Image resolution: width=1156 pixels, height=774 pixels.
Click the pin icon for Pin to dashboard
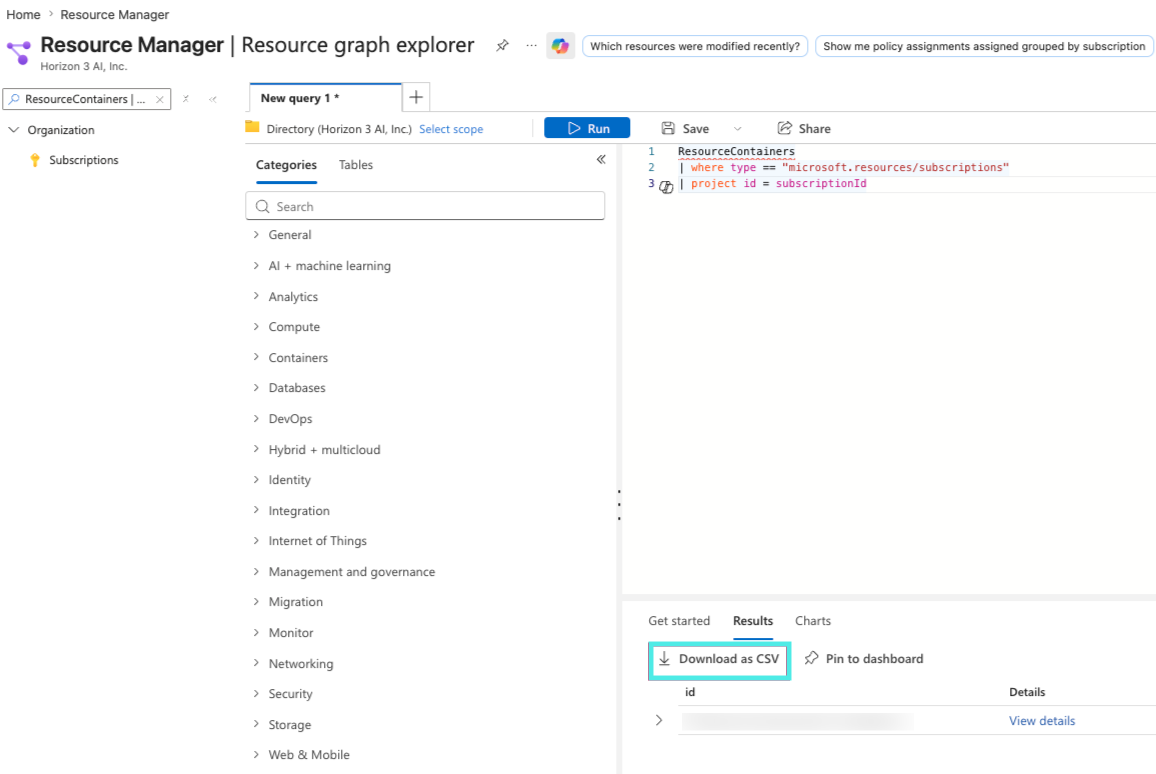[811, 658]
